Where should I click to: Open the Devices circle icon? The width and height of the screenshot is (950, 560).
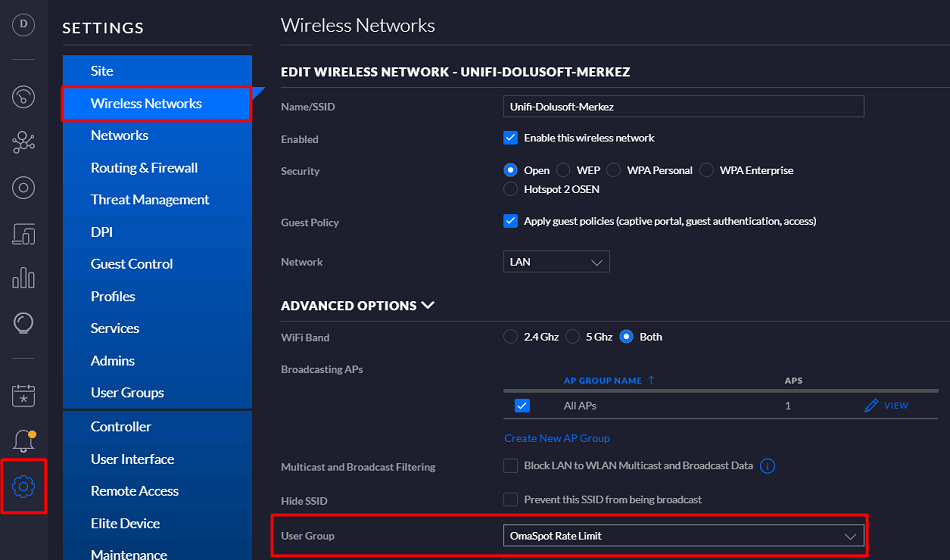pyautogui.click(x=24, y=188)
